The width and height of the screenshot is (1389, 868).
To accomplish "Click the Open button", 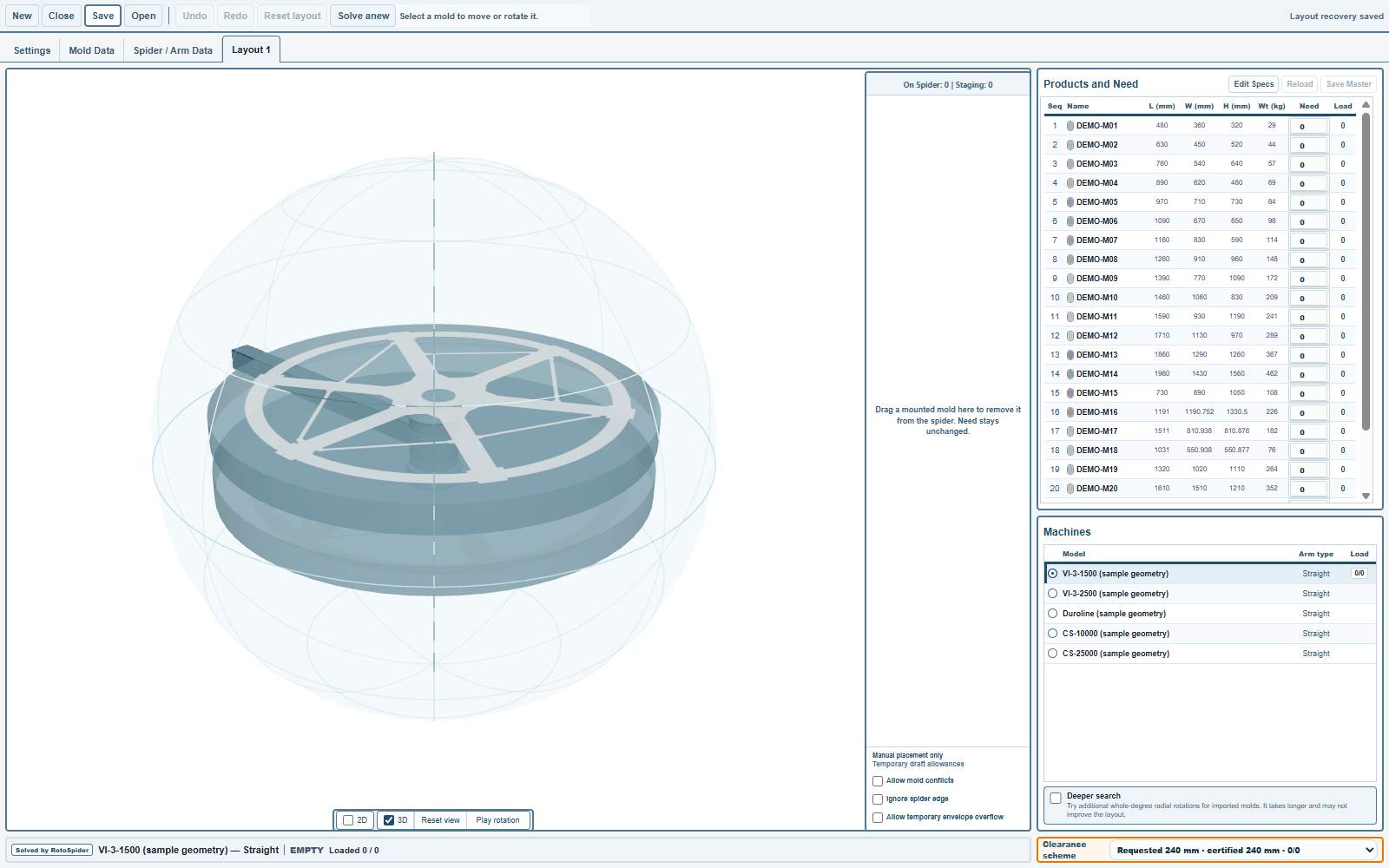I will point(144,16).
